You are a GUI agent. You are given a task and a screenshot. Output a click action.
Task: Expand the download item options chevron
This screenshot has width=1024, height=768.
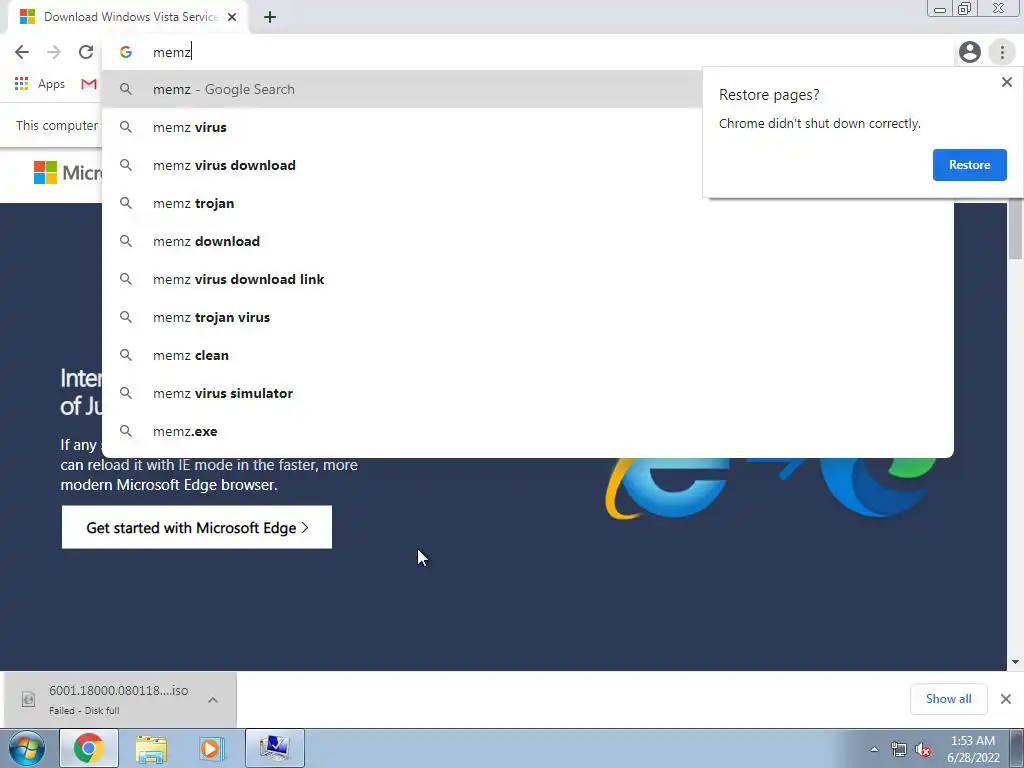(x=213, y=699)
